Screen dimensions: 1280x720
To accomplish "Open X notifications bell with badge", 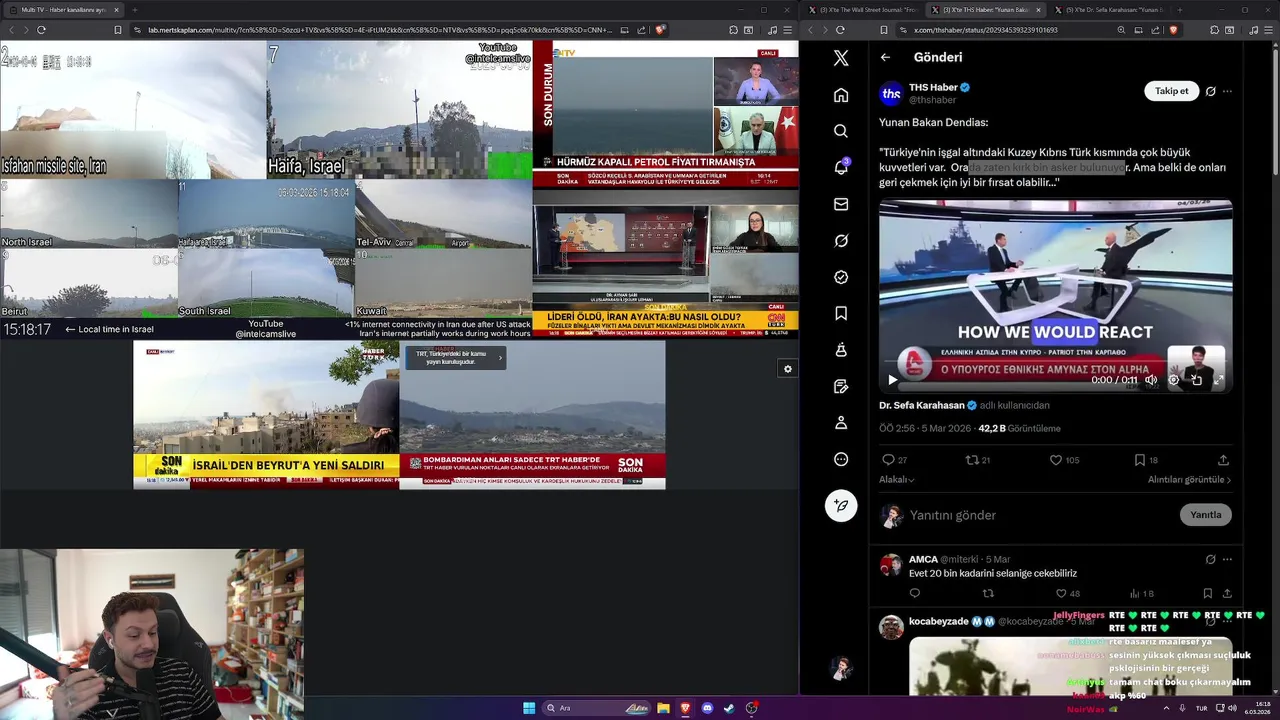I will coord(841,167).
